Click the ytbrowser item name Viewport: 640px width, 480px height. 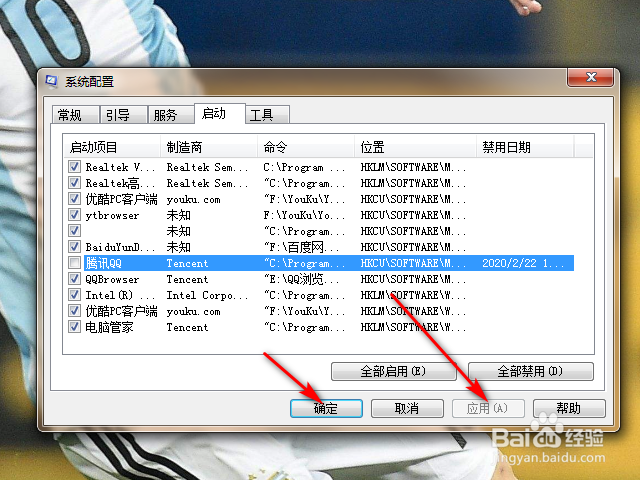tap(112, 216)
